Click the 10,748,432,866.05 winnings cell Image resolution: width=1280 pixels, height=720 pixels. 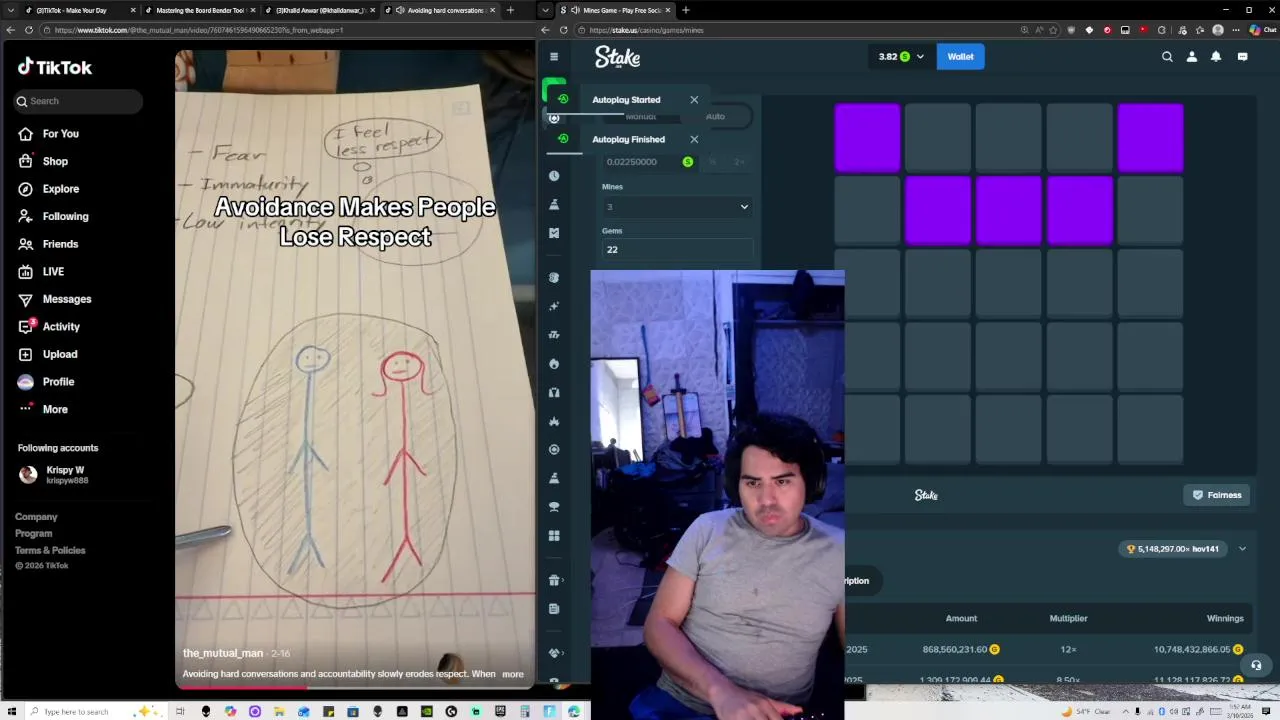(1198, 650)
